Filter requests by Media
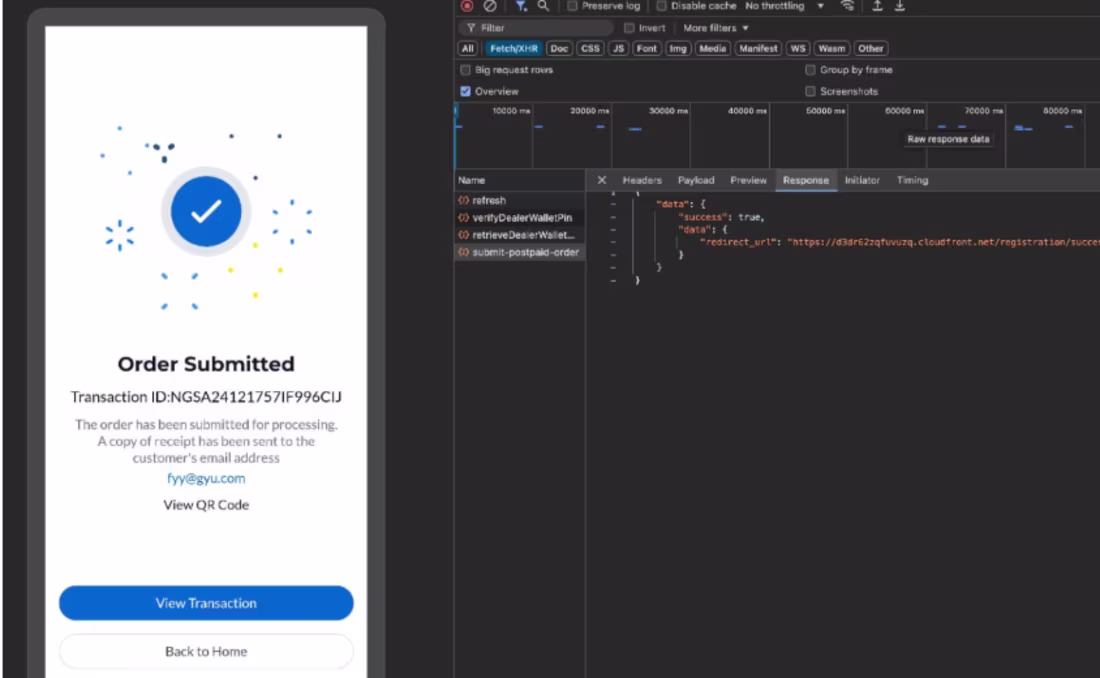Viewport: 1100px width, 678px height. point(712,48)
